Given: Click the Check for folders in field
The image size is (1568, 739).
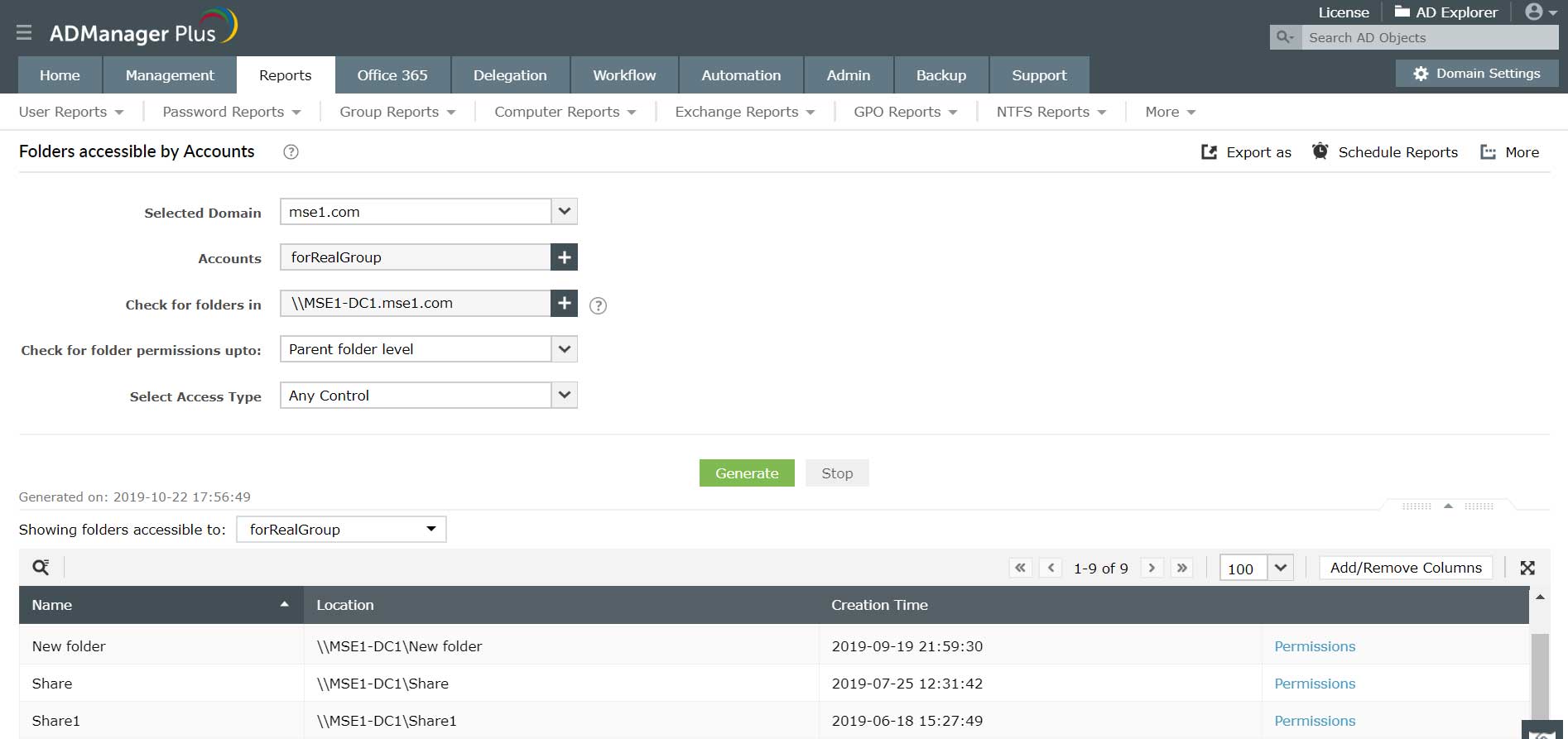Looking at the screenshot, I should point(416,303).
